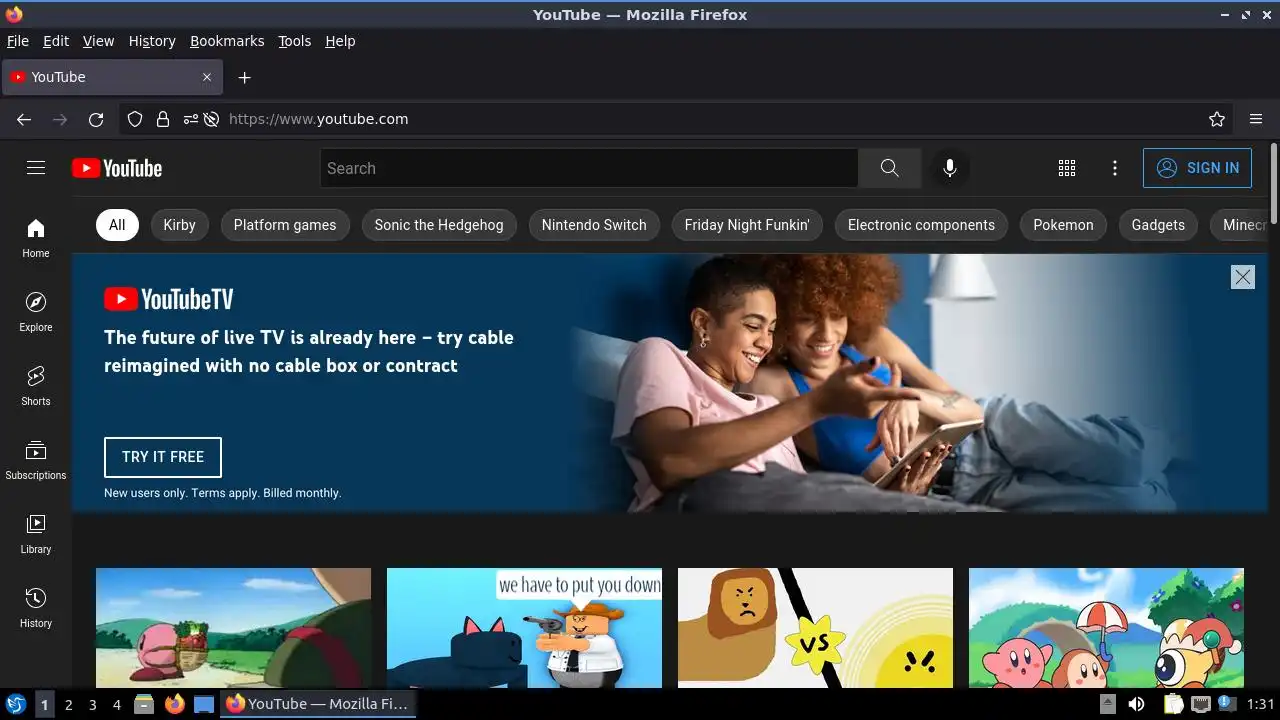
Task: Open the File menu
Action: tap(17, 41)
